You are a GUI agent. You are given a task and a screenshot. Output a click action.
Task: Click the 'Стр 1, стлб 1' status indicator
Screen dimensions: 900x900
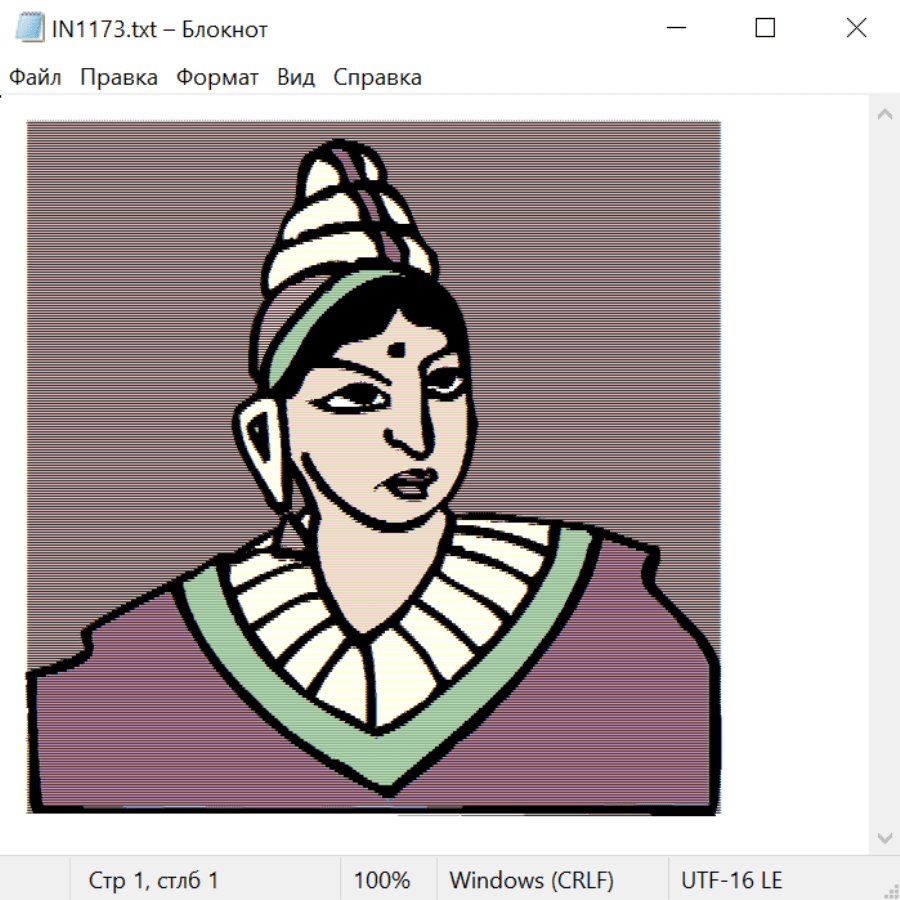[153, 881]
